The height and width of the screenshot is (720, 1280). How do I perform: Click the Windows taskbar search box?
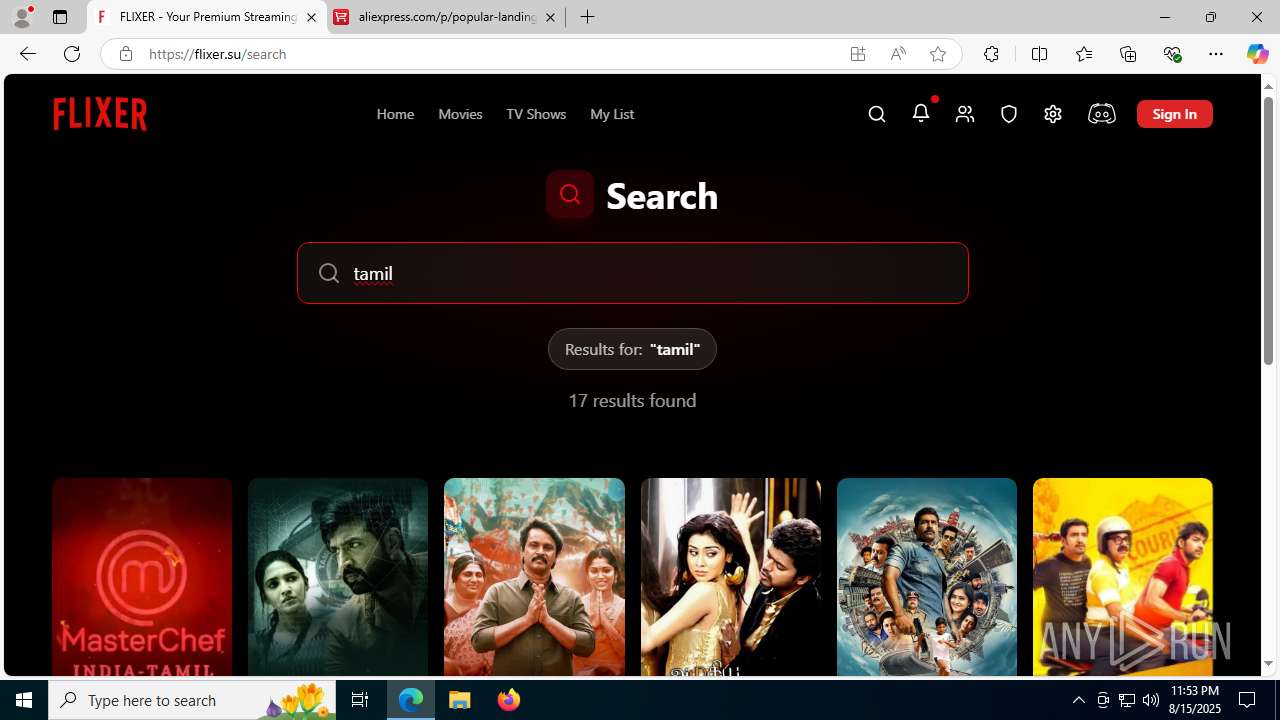(192, 700)
